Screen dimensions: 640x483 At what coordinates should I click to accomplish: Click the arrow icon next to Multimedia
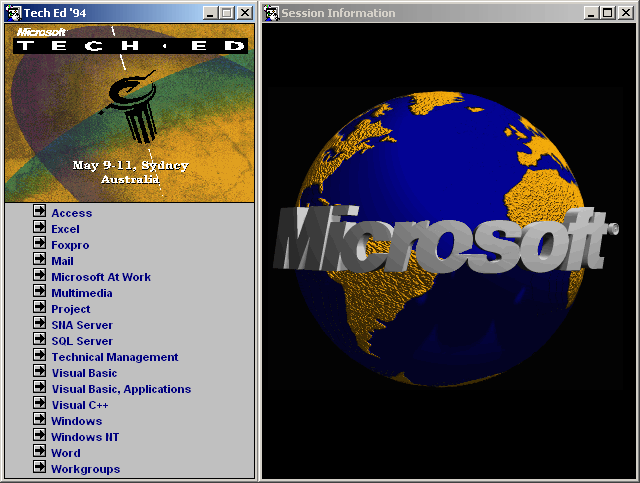point(39,292)
